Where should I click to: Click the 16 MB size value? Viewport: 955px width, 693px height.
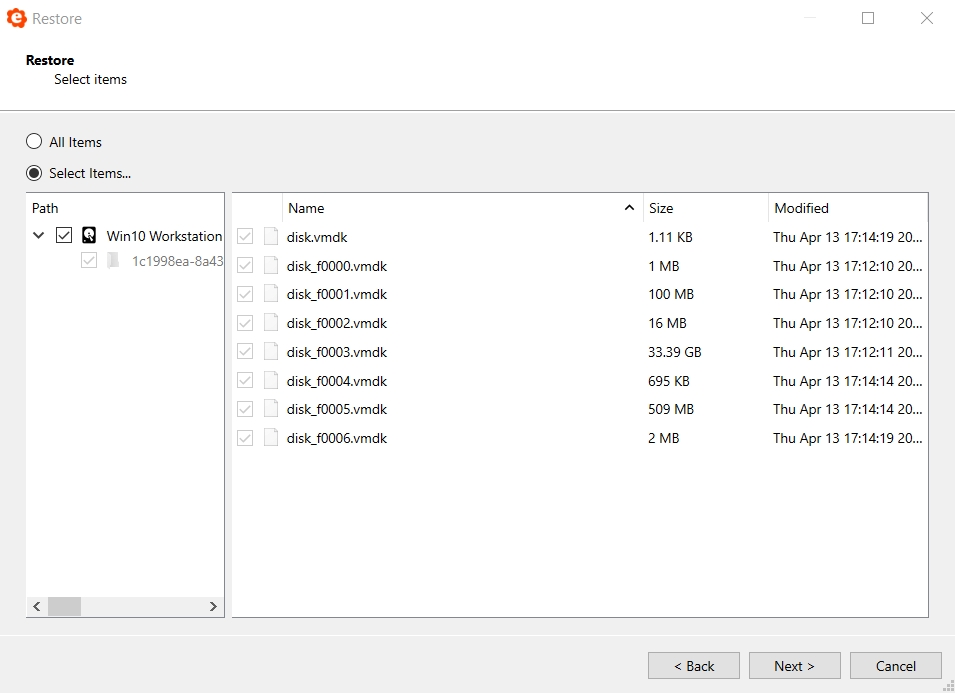pyautogui.click(x=667, y=323)
